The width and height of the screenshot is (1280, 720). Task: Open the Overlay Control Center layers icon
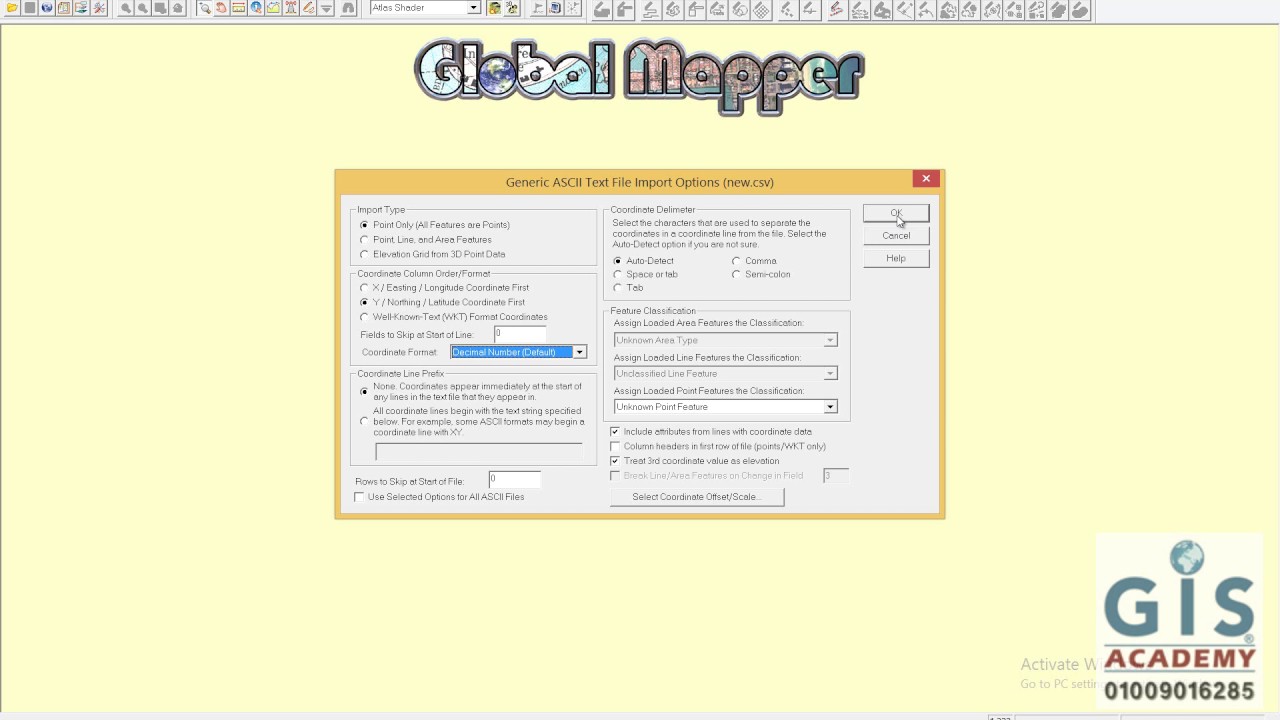pos(81,8)
